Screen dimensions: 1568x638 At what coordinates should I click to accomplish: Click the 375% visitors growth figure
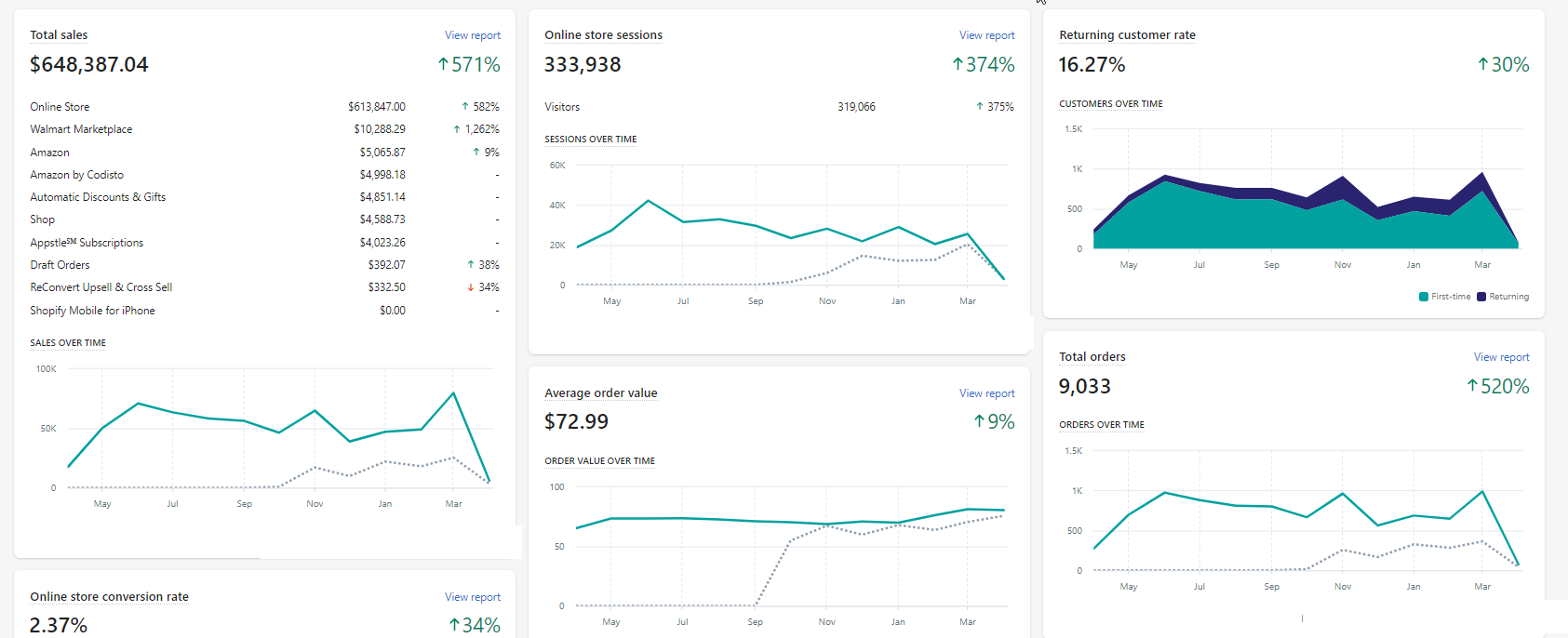[995, 107]
